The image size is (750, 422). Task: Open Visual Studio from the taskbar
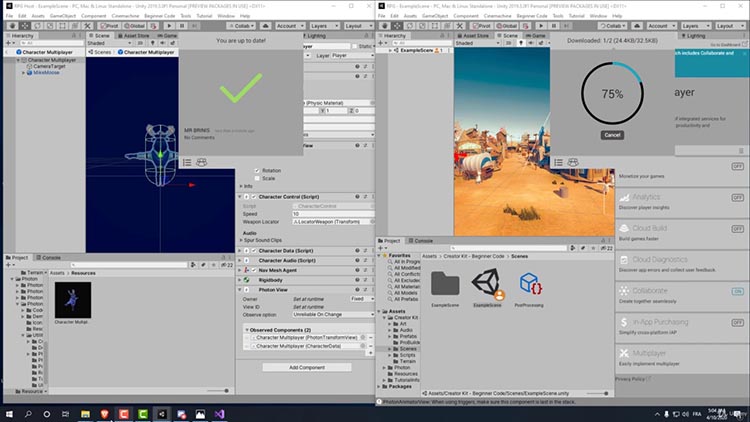click(219, 414)
